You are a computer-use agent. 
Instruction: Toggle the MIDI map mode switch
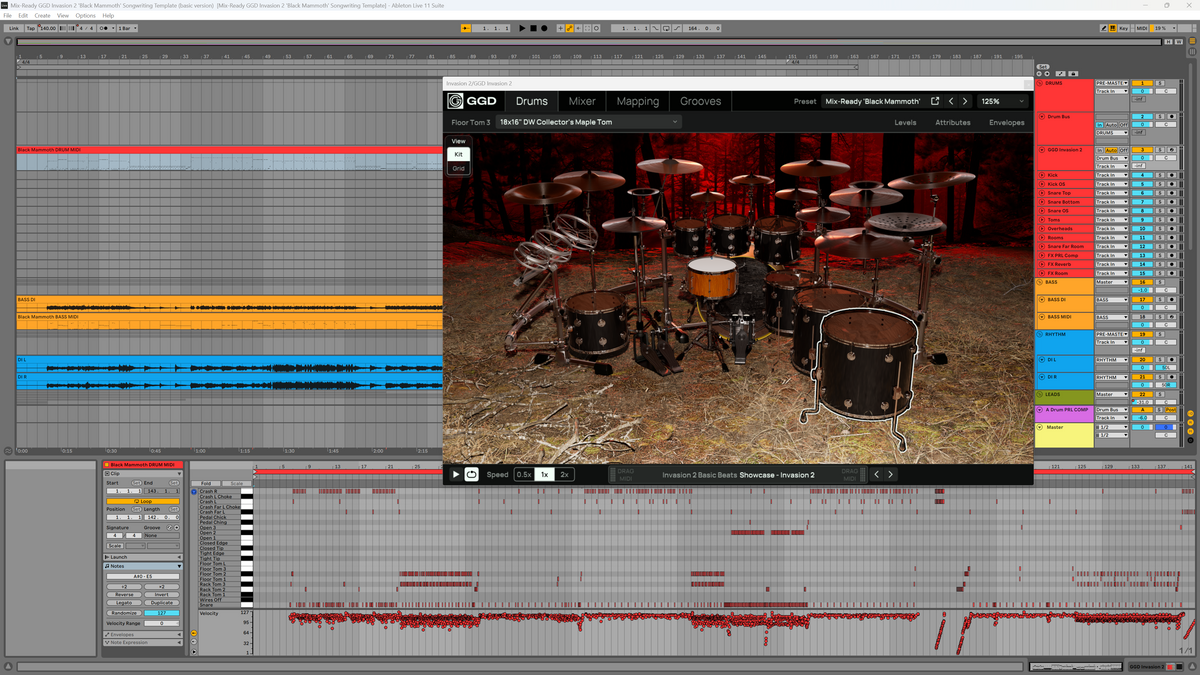pyautogui.click(x=1143, y=28)
